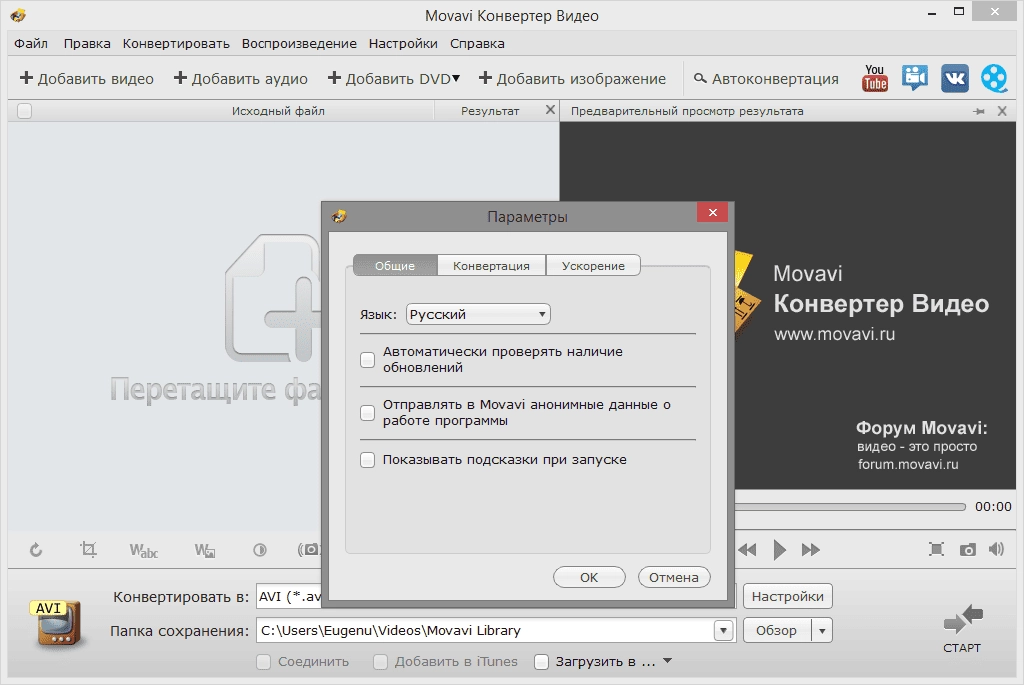This screenshot has width=1024, height=685.
Task: Open the Конвертировать menu
Action: (176, 43)
